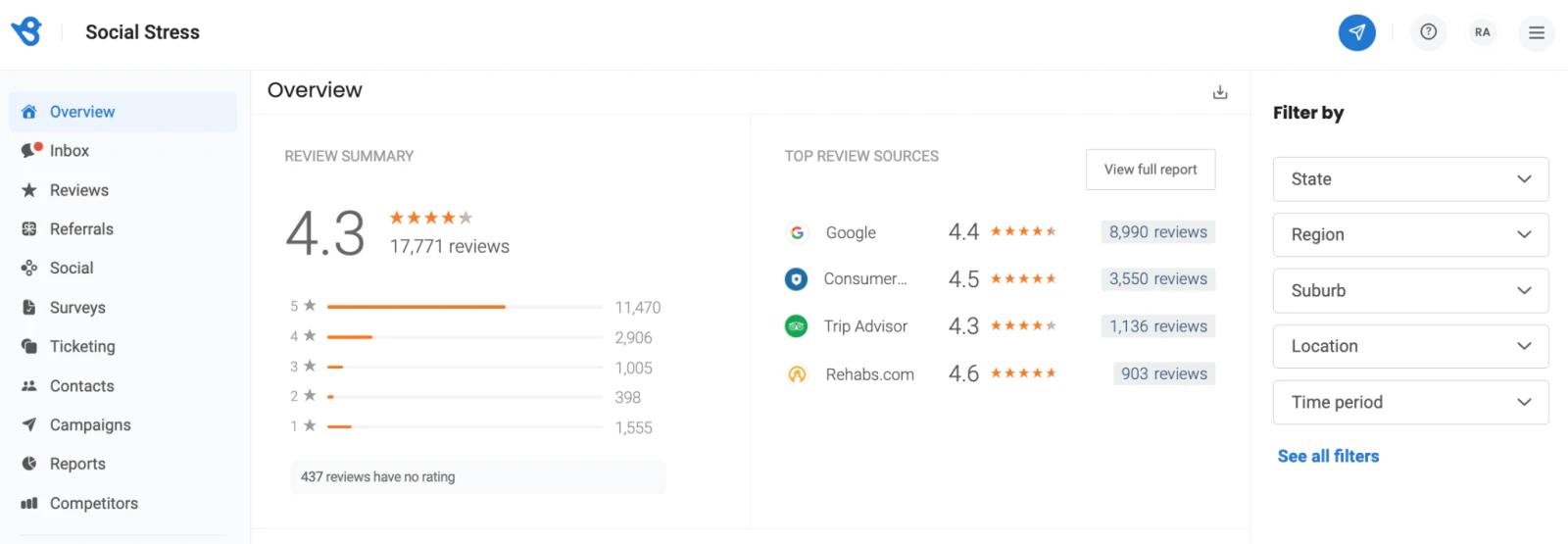Click the 3-star rating bar
This screenshot has width=1568, height=544.
pyautogui.click(x=465, y=367)
